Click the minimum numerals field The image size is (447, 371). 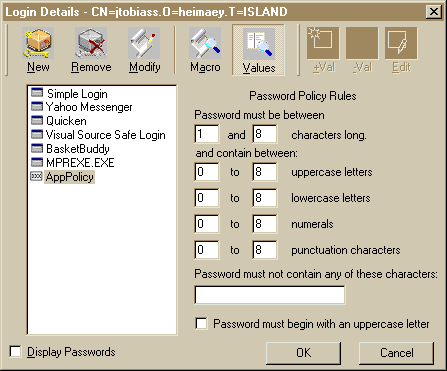coord(207,224)
